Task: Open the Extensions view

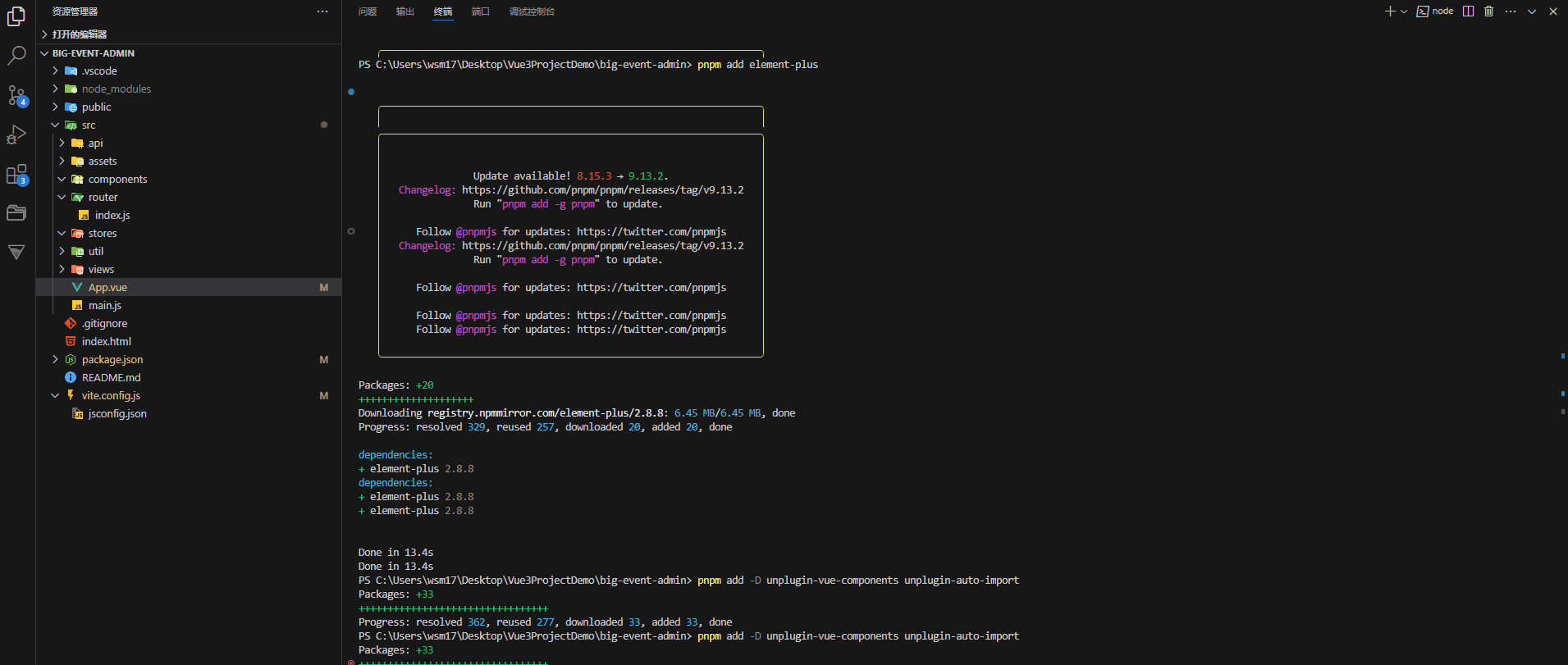Action: tap(16, 175)
